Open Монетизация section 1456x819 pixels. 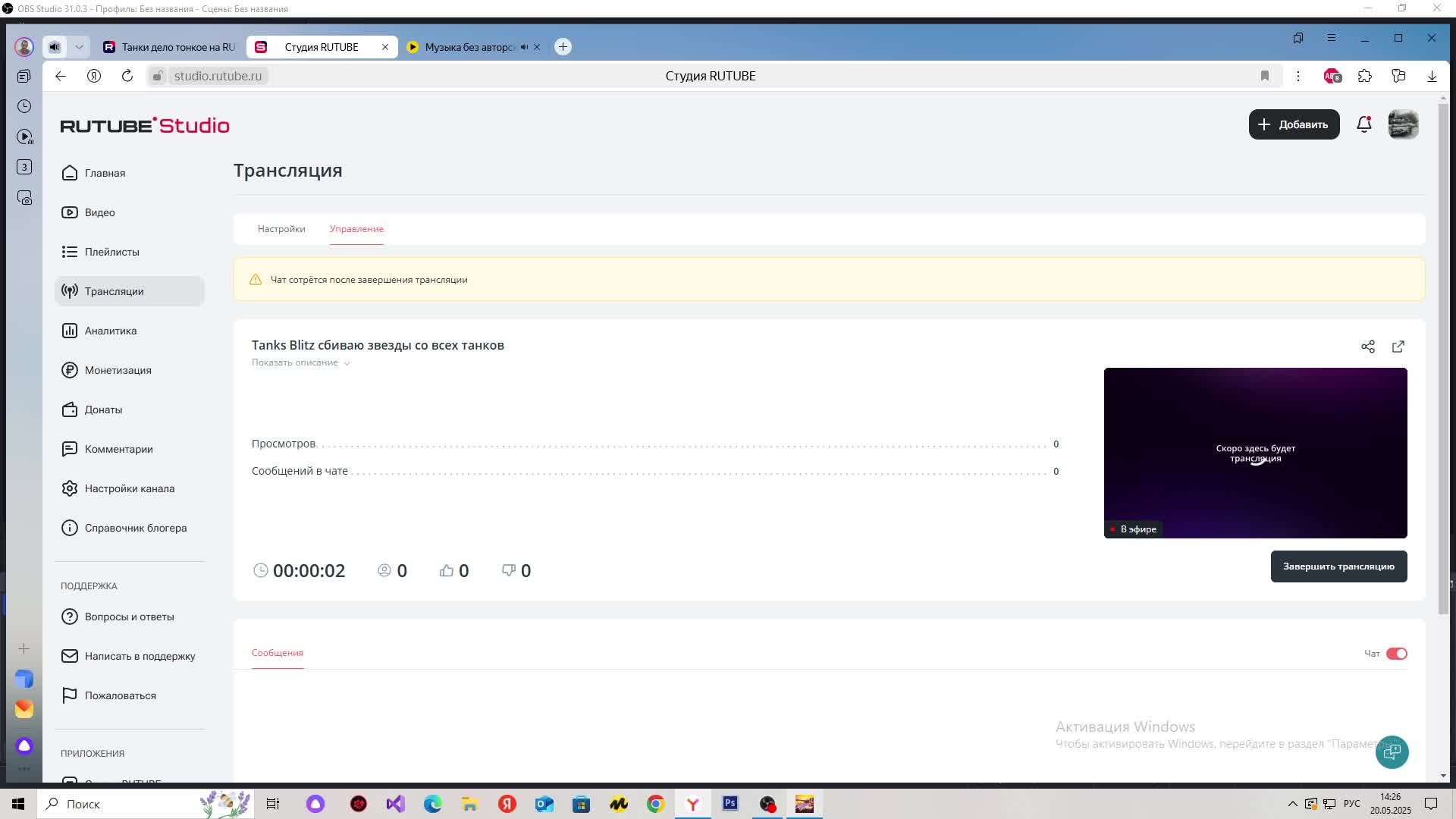pyautogui.click(x=129, y=370)
